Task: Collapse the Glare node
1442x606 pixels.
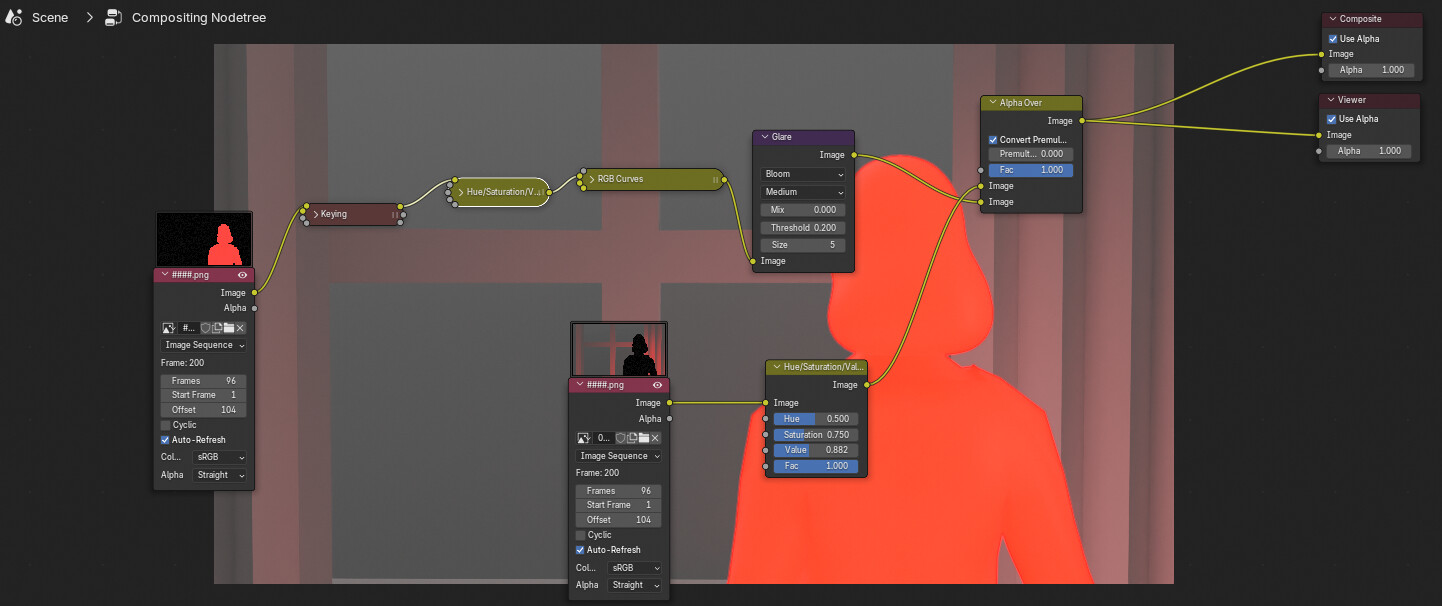Action: pyautogui.click(x=765, y=137)
